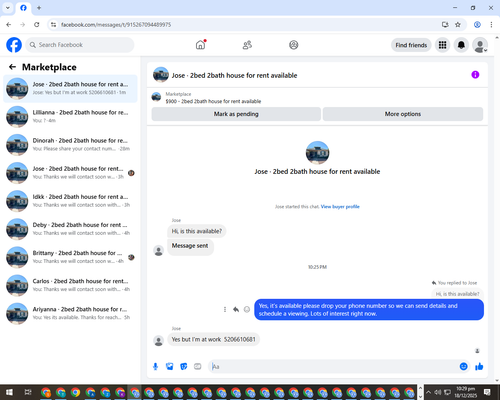Open the tab search dropdown
This screenshot has width=500, height=400.
(8, 8)
